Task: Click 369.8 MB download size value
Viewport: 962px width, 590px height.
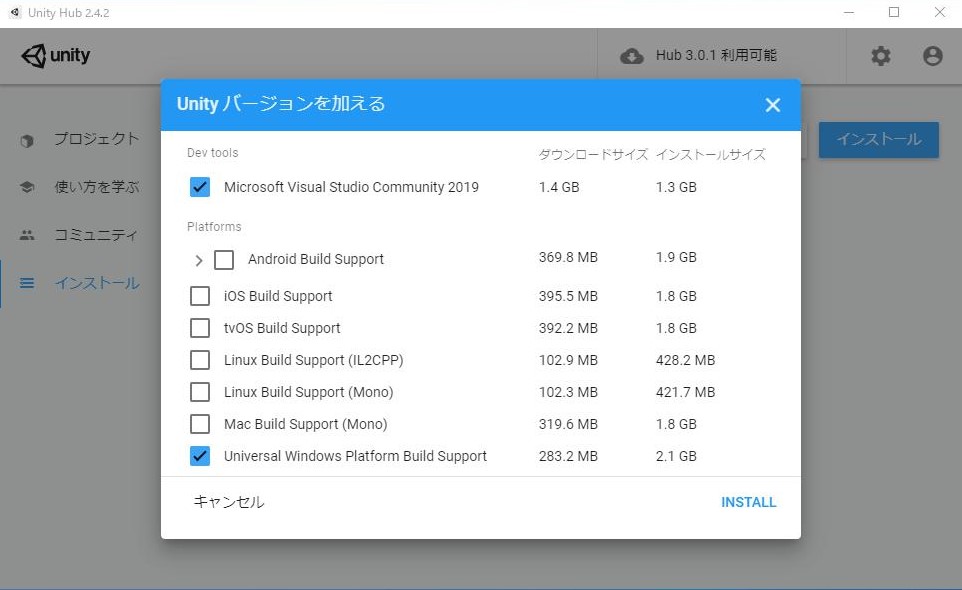Action: 568,258
